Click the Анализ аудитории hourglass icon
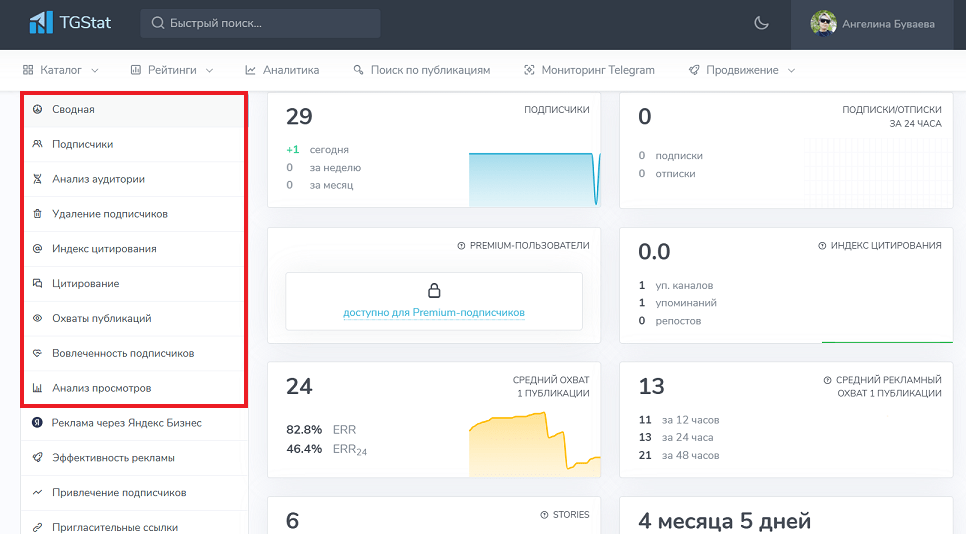 pos(37,179)
